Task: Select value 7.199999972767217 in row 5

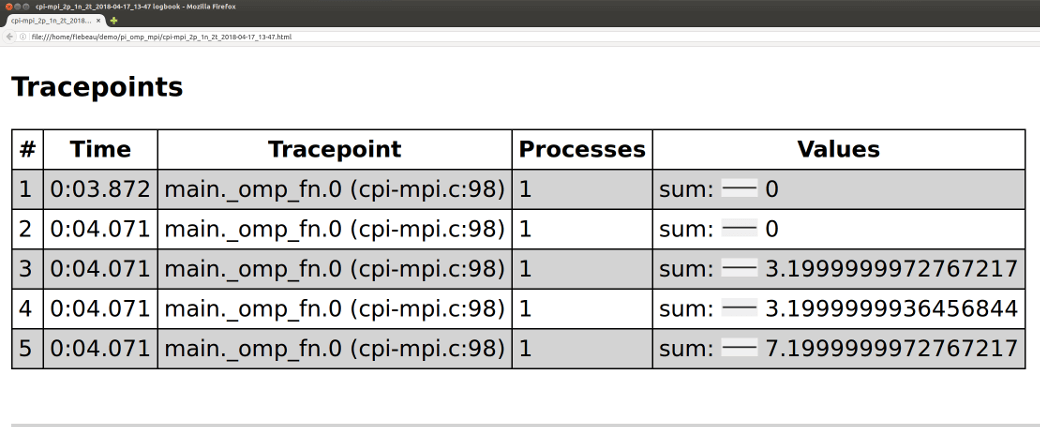Action: point(891,348)
